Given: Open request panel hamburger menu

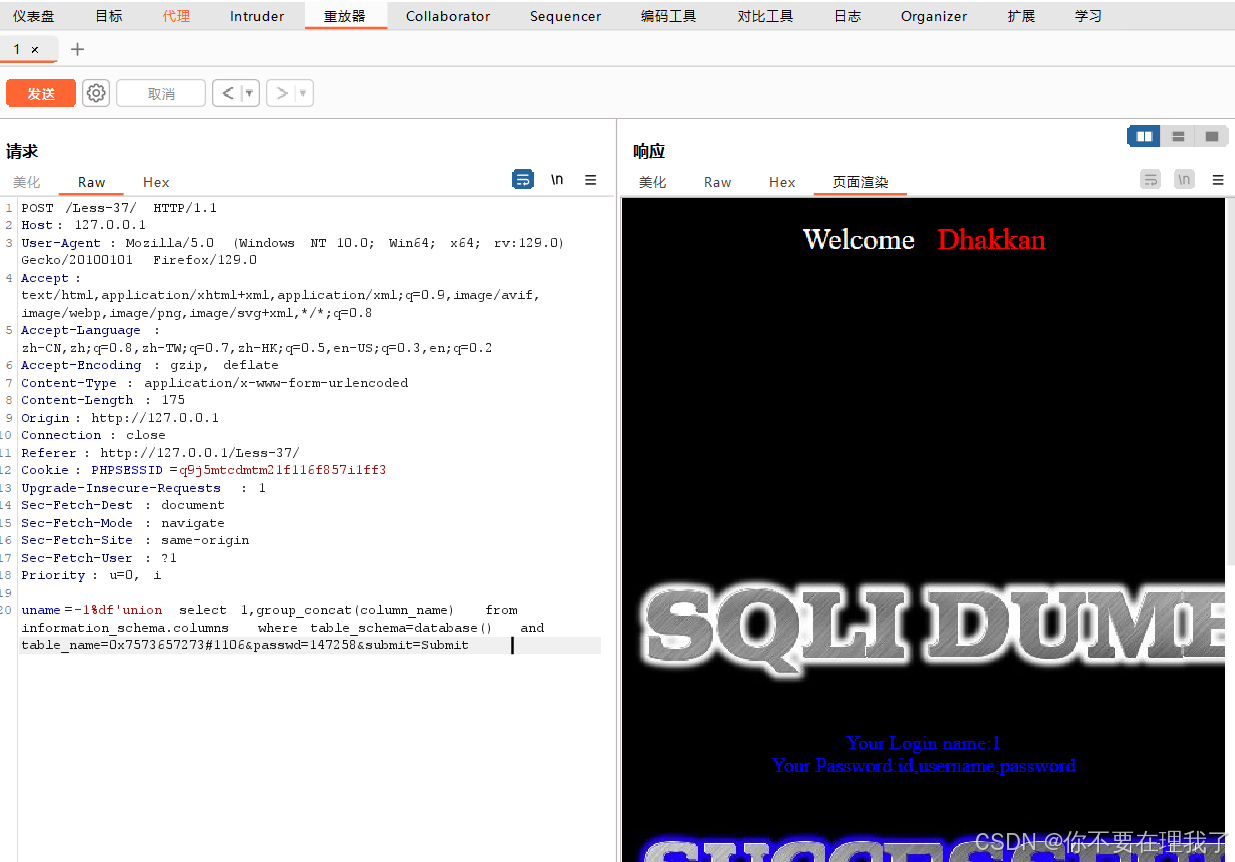Looking at the screenshot, I should (591, 179).
